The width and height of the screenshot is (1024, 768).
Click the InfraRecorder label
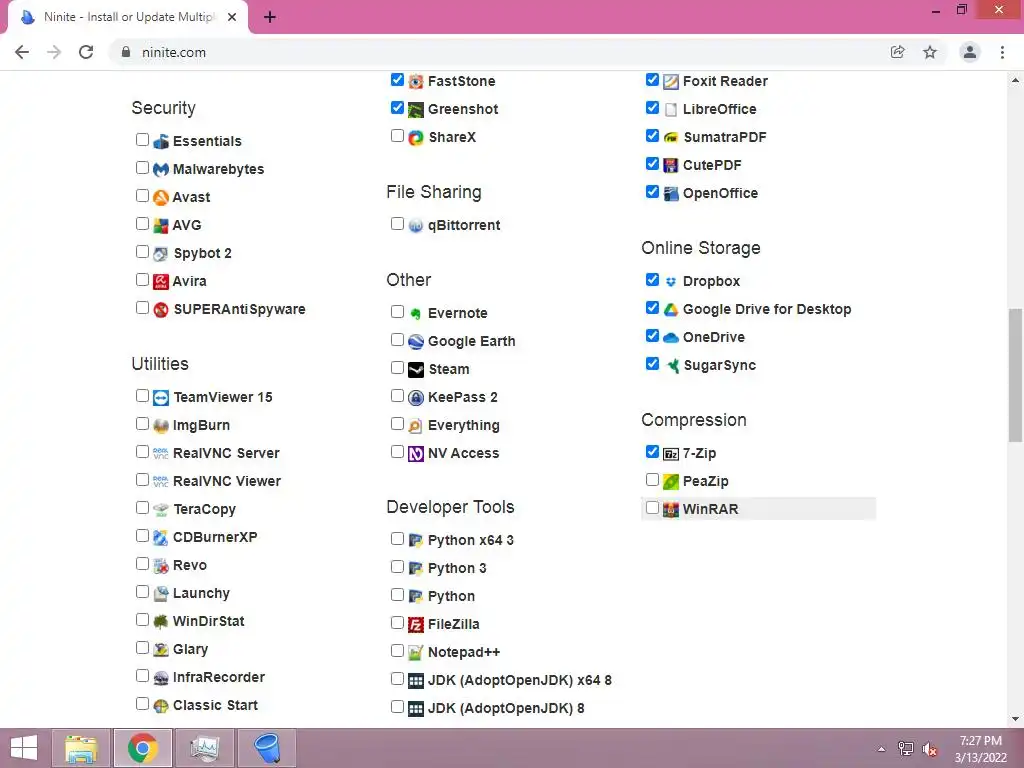pos(219,677)
